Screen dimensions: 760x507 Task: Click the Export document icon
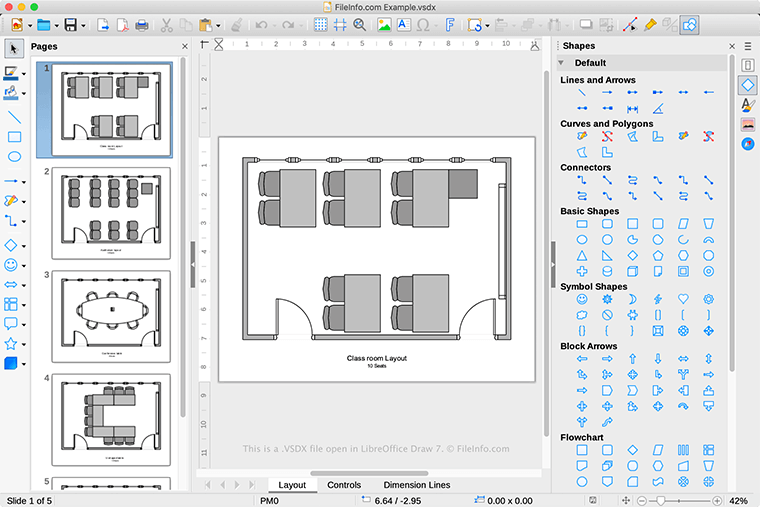103,25
